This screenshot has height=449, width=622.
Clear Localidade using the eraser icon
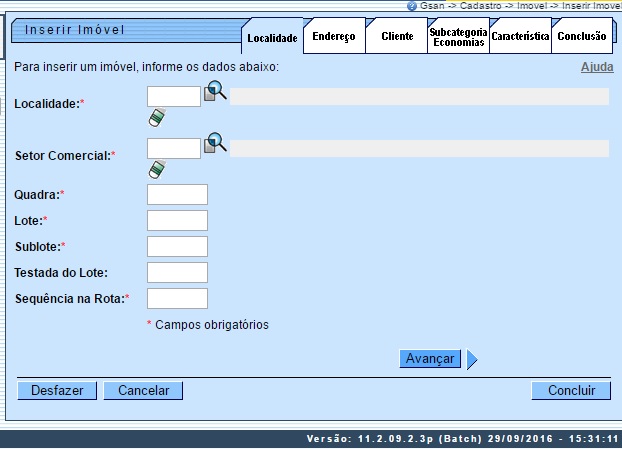tap(156, 118)
